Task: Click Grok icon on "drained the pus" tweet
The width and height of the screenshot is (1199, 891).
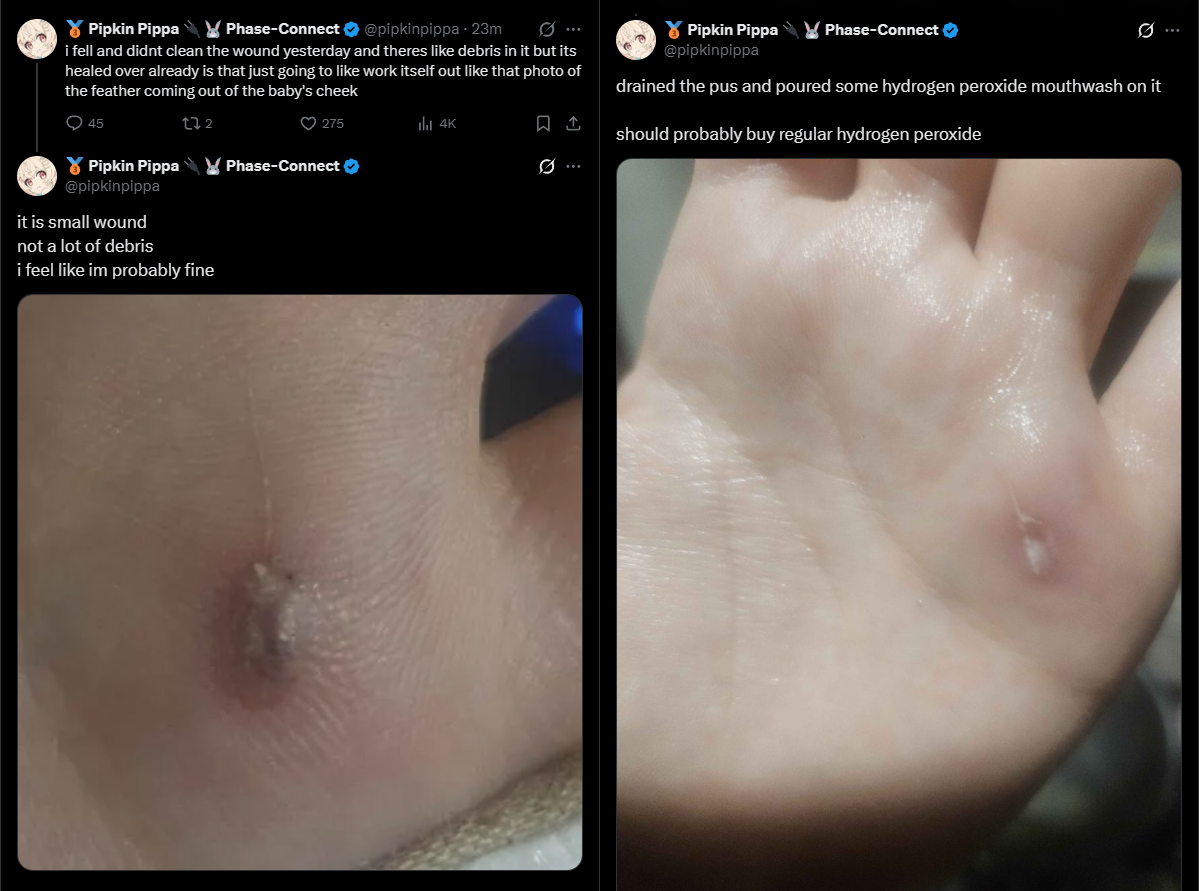Action: click(1145, 30)
